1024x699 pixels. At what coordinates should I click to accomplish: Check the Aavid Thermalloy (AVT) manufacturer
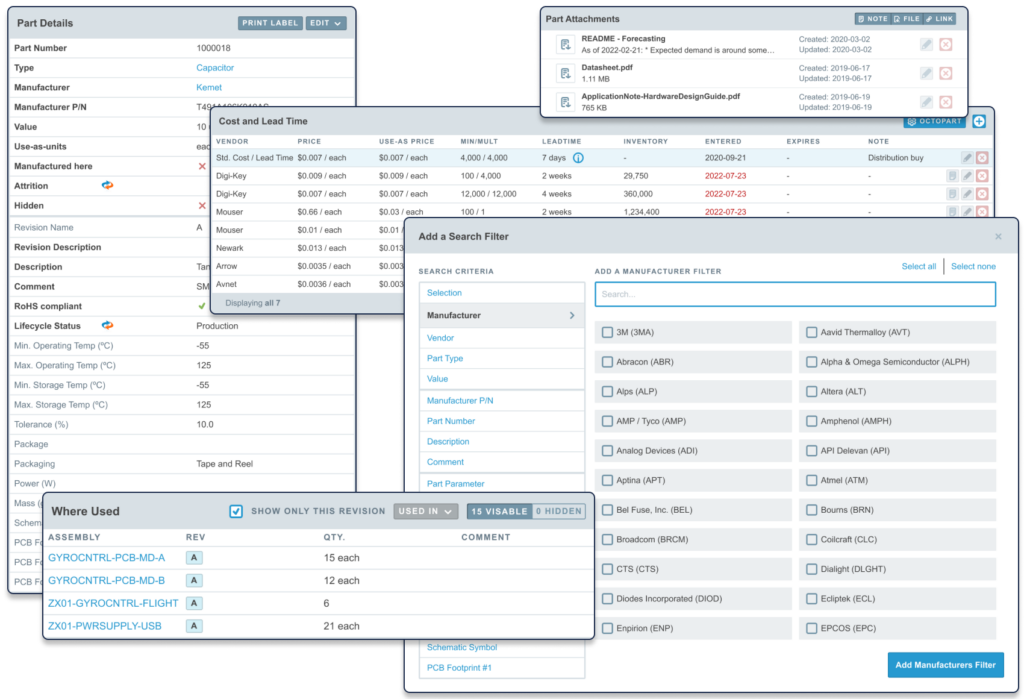coord(811,332)
